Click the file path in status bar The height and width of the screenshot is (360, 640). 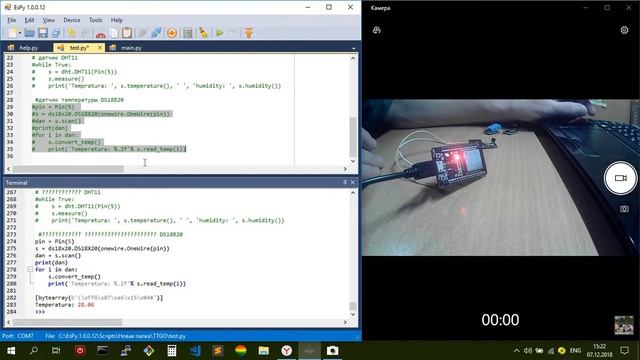pos(116,336)
